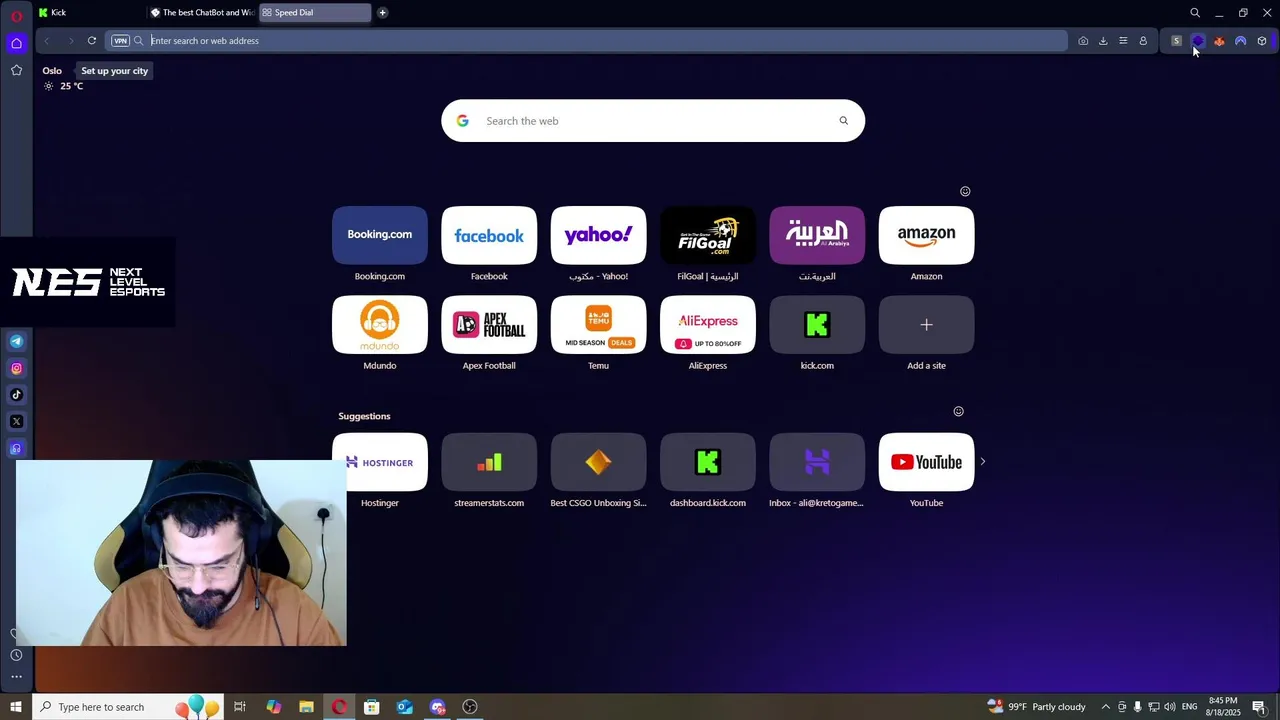The width and height of the screenshot is (1280, 720).
Task: Open the YouTube suggestion tile
Action: click(x=926, y=462)
